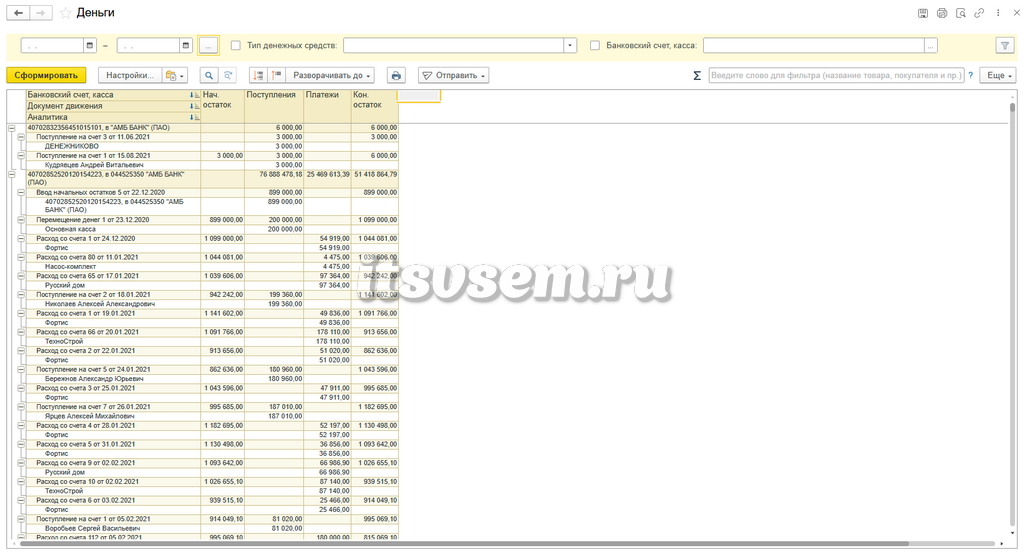
Task: Open the Настройки... button
Action: tap(129, 75)
